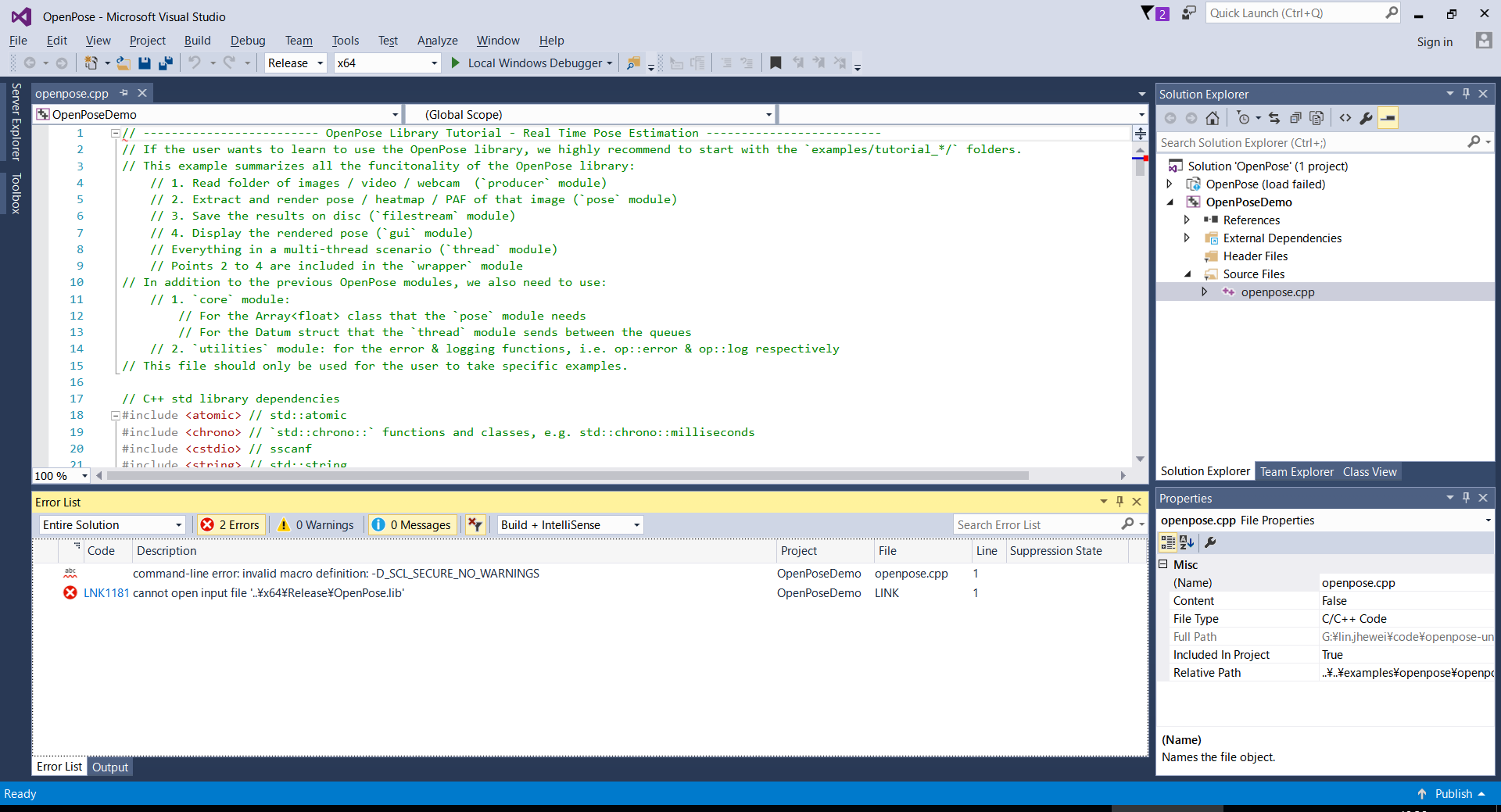Switch to the Class View tab
Viewport: 1501px width, 812px height.
[1370, 472]
